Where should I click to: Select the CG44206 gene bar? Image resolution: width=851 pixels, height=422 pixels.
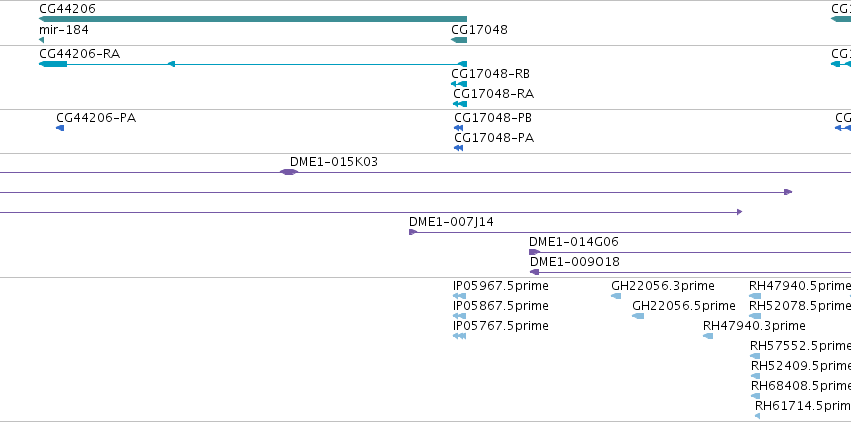coord(253,19)
